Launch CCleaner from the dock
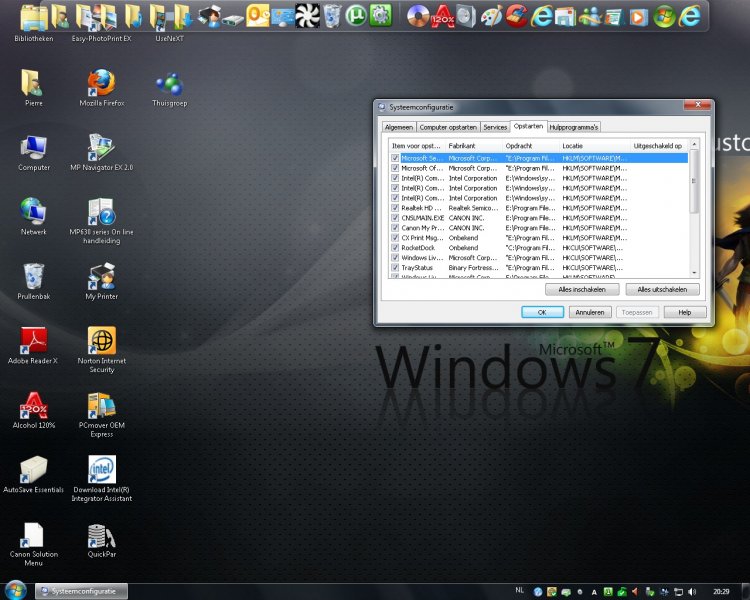This screenshot has width=750, height=600. pyautogui.click(x=517, y=16)
